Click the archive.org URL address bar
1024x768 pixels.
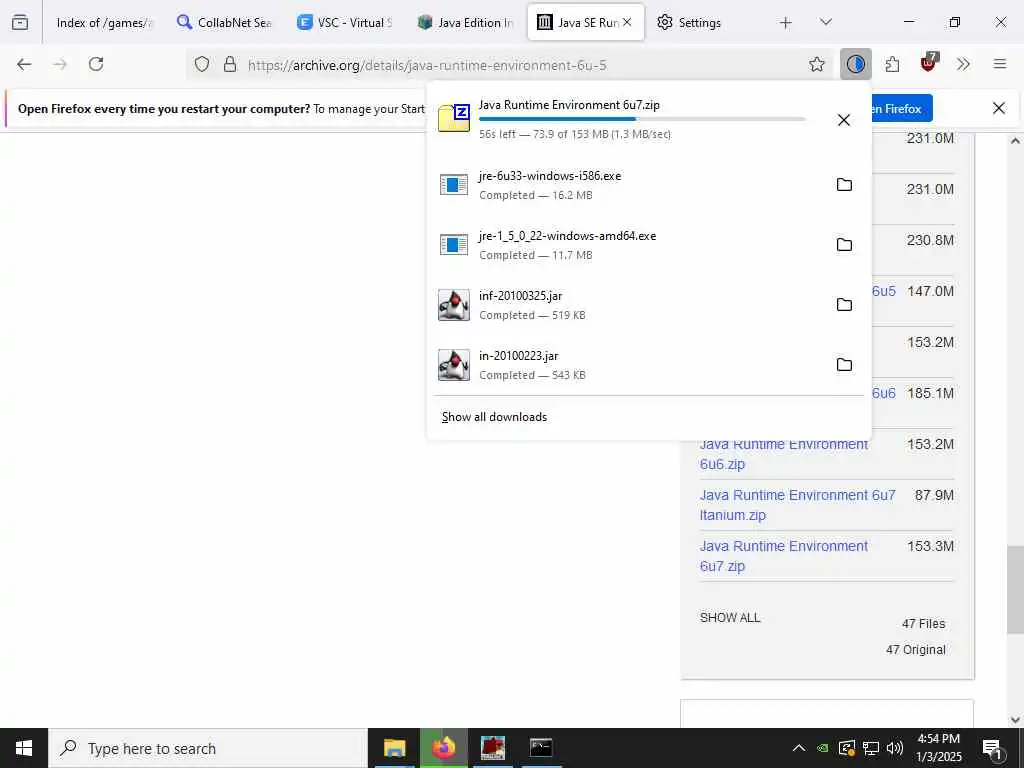(509, 65)
